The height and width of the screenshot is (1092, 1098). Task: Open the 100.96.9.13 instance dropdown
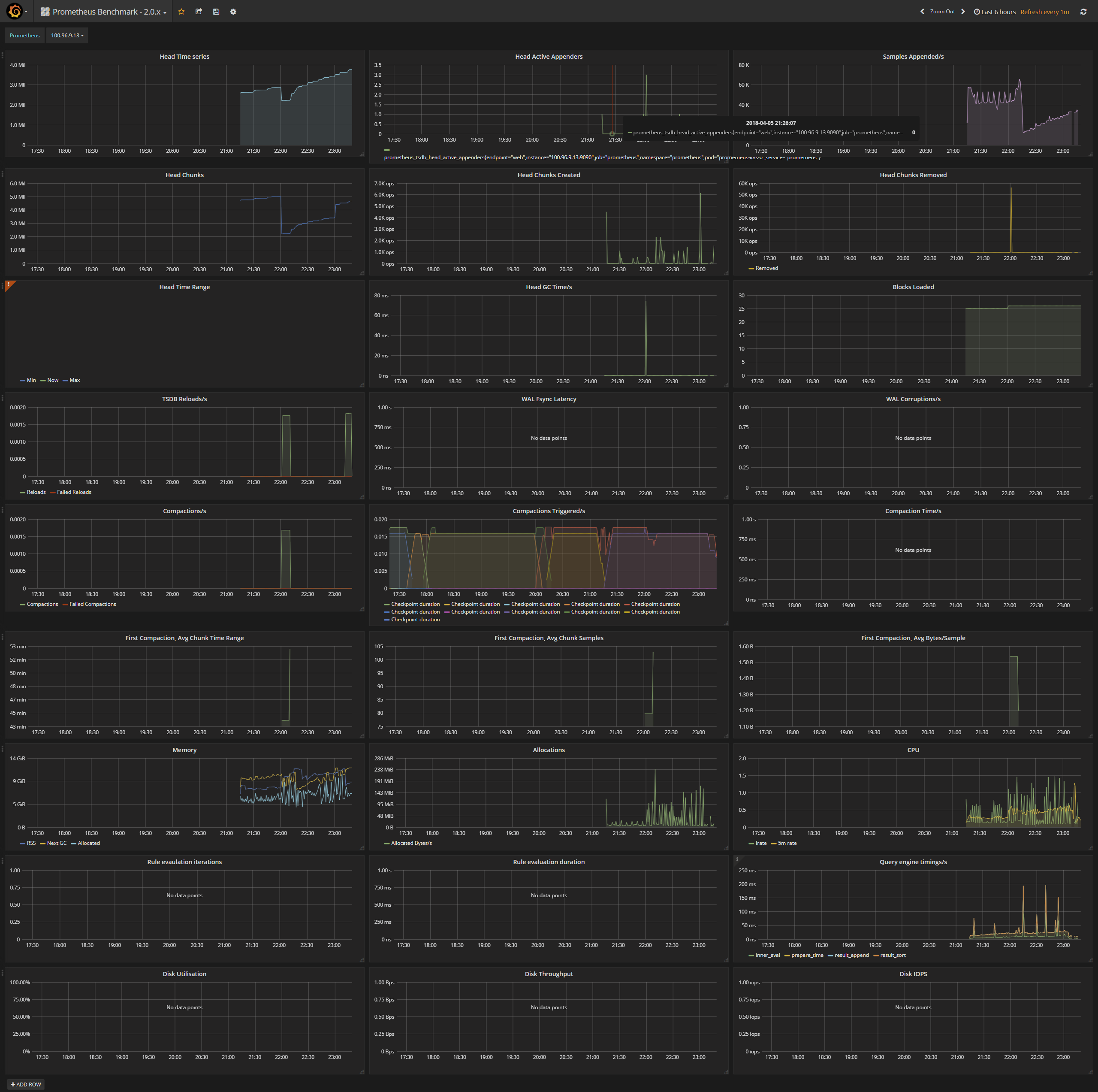(67, 35)
